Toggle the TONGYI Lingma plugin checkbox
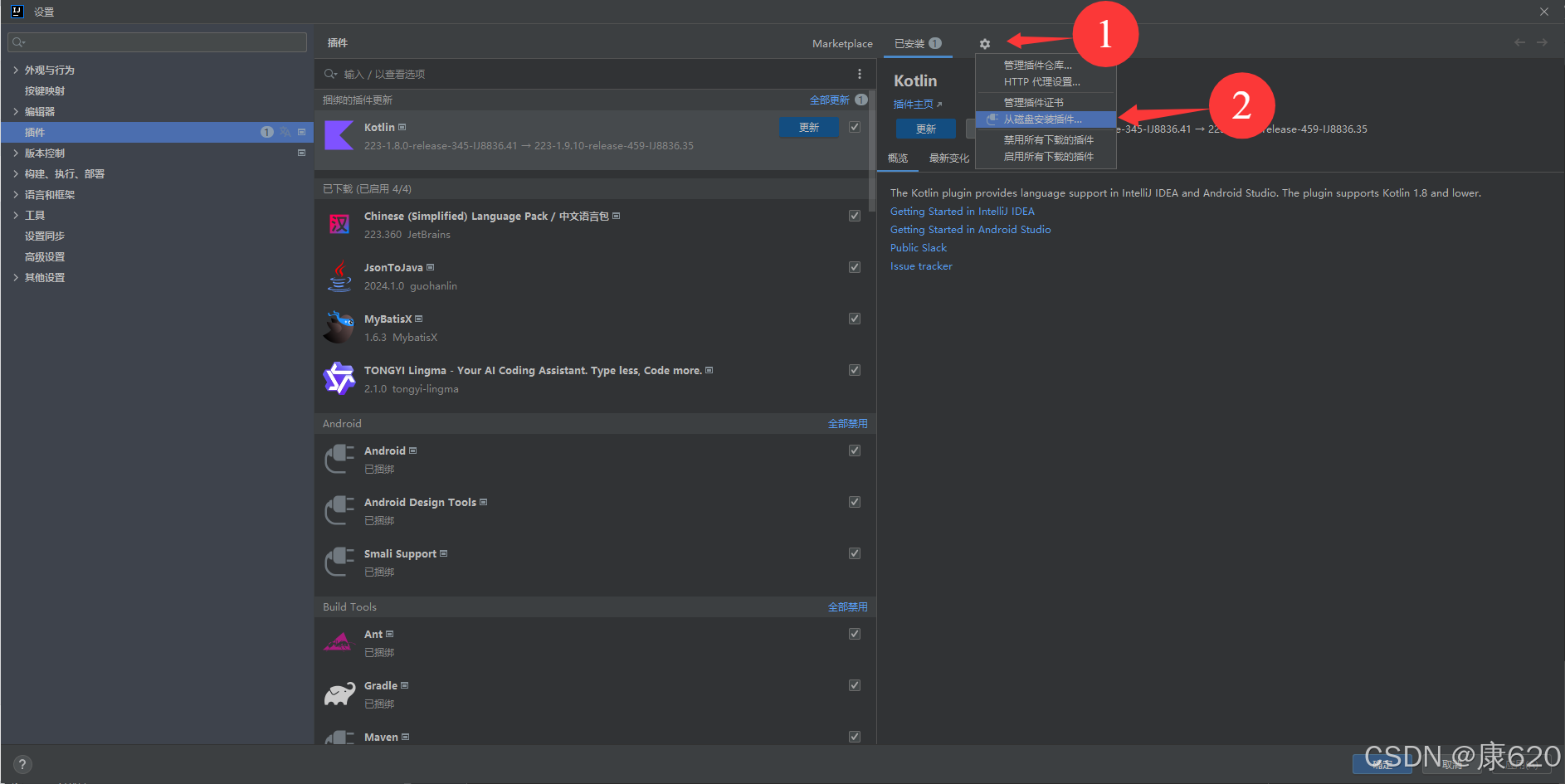 click(x=855, y=370)
